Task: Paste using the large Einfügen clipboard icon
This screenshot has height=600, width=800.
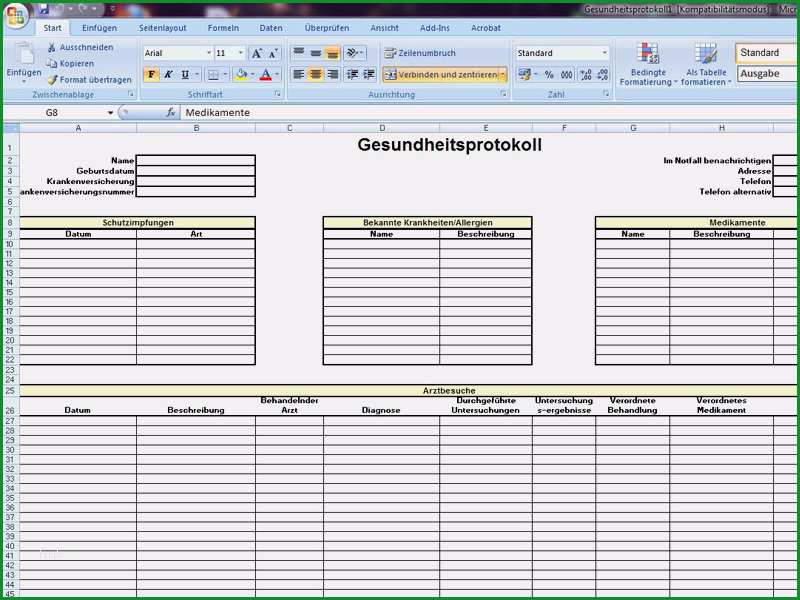Action: 23,55
